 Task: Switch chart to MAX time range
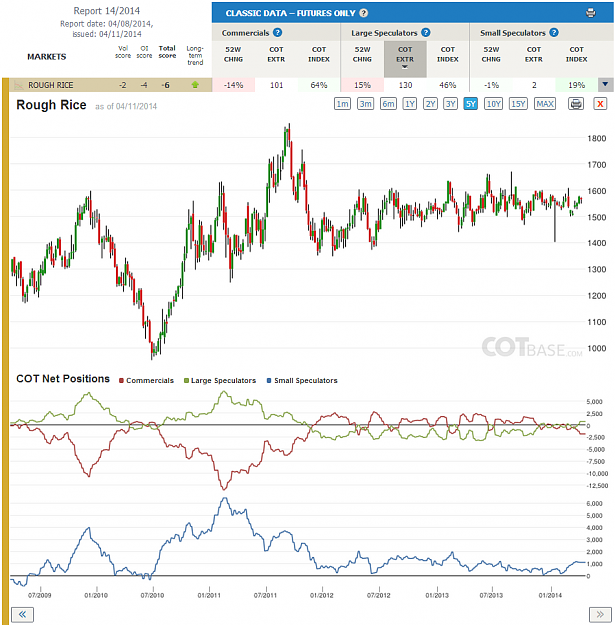tap(545, 104)
